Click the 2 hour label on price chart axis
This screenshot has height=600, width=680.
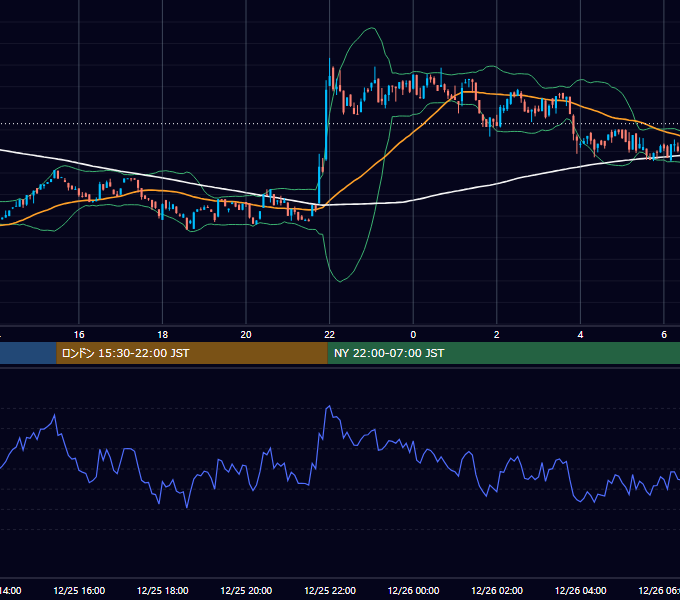point(497,335)
